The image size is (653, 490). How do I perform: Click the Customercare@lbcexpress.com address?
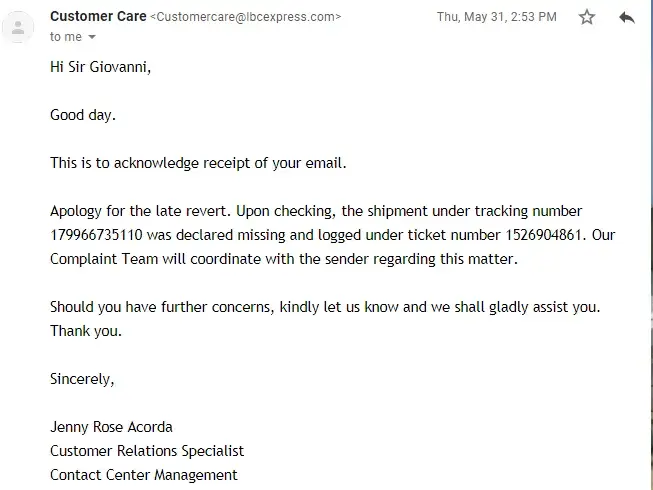(x=245, y=17)
